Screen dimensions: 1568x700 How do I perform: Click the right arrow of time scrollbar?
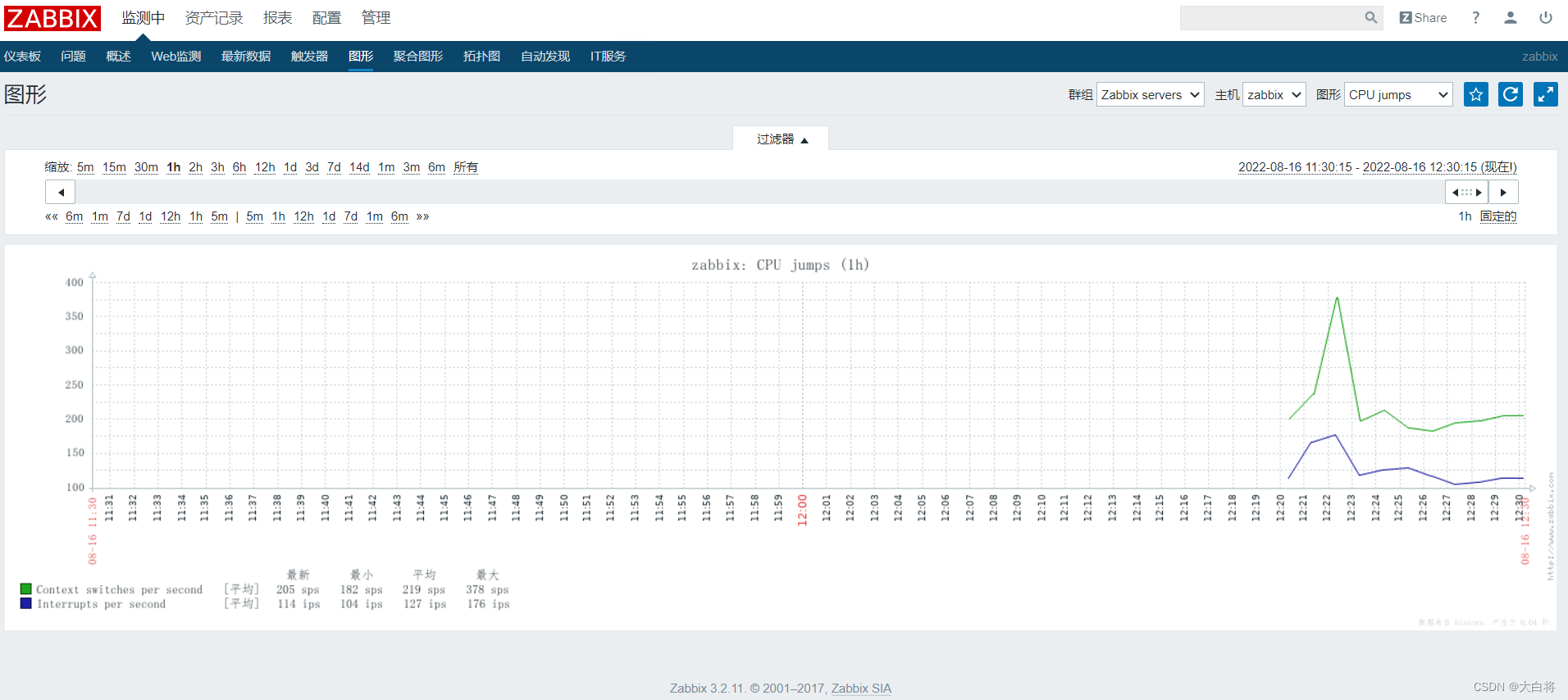click(1503, 192)
